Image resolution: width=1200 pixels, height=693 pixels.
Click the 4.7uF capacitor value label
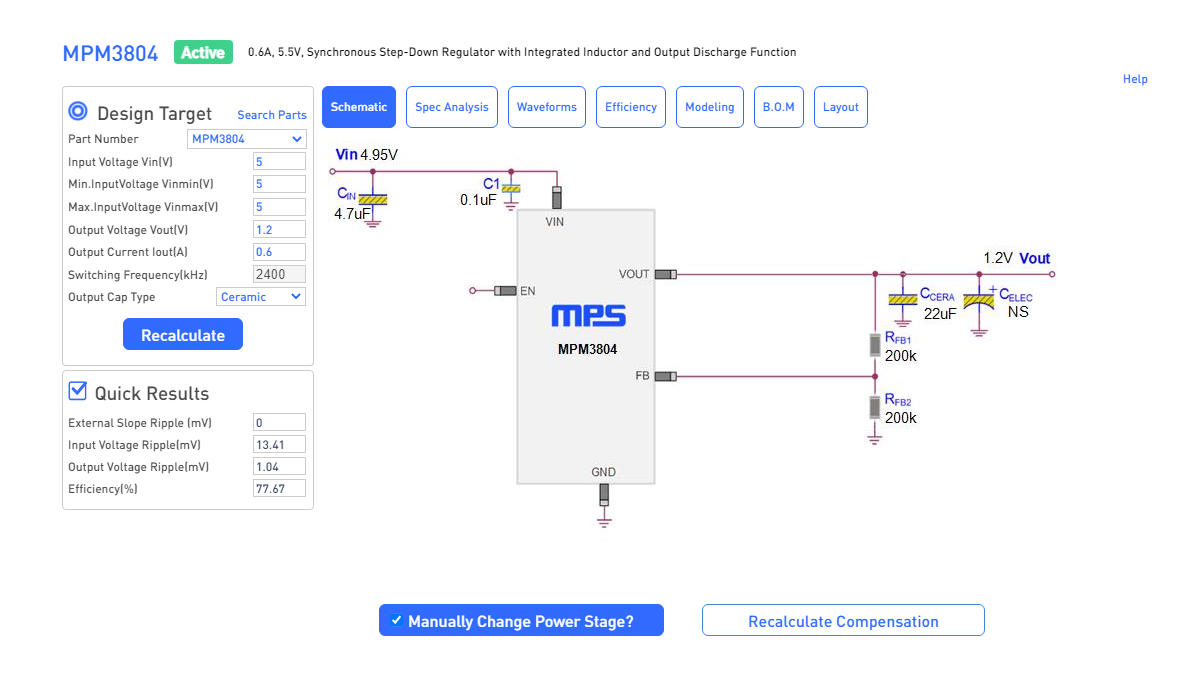353,214
